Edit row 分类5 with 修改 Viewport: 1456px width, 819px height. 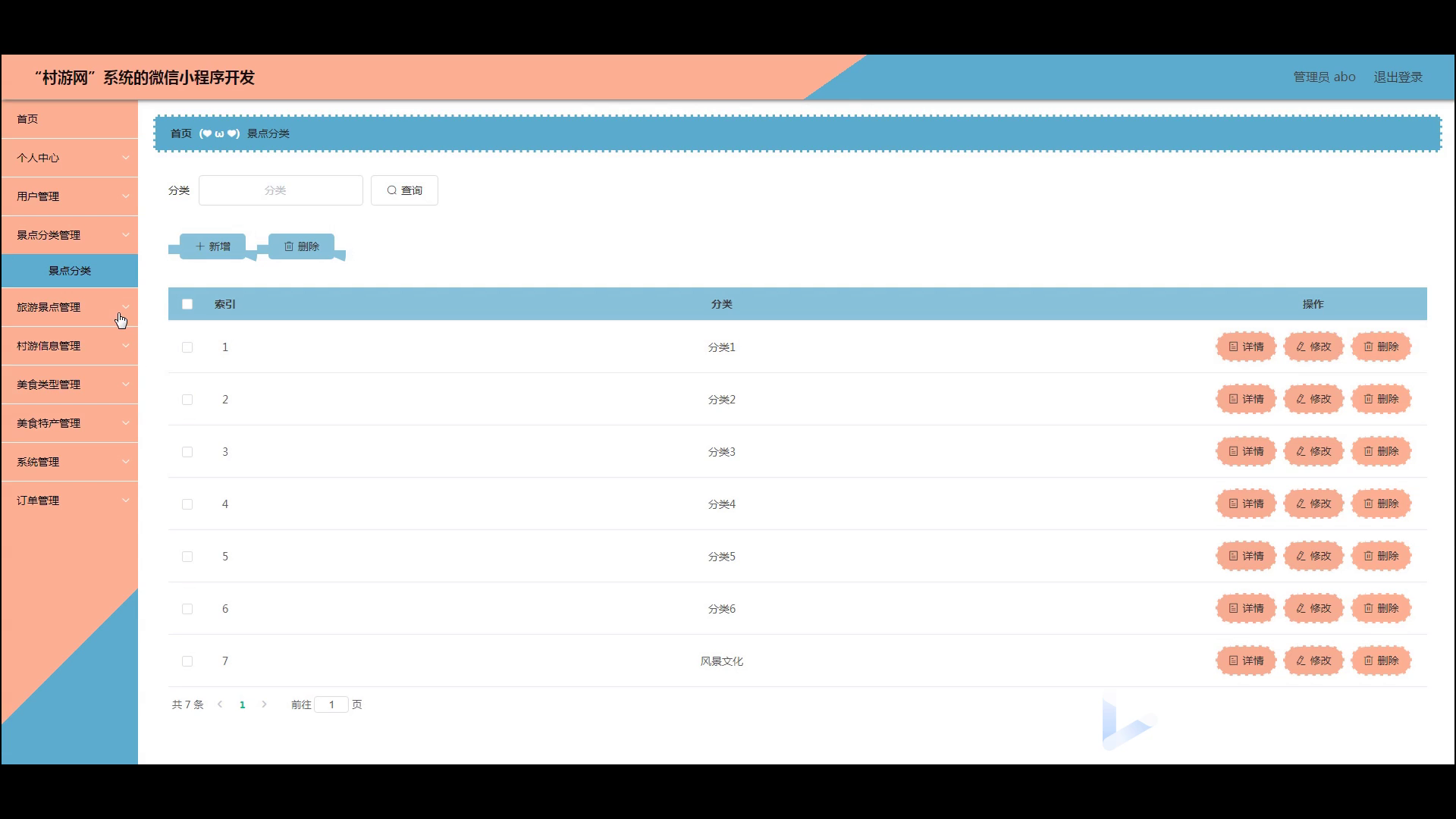pos(1313,556)
